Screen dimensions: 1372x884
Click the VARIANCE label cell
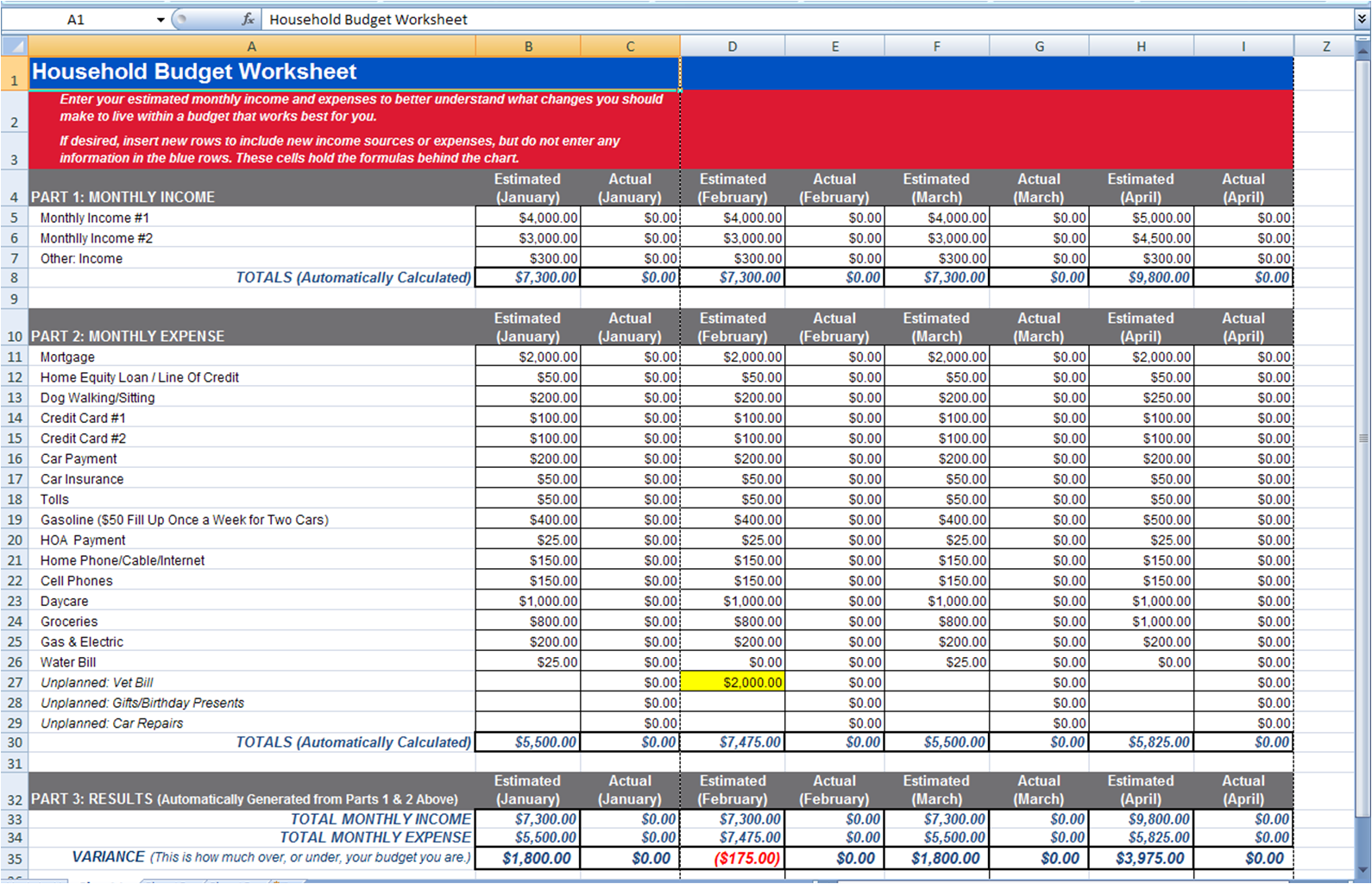coord(251,858)
